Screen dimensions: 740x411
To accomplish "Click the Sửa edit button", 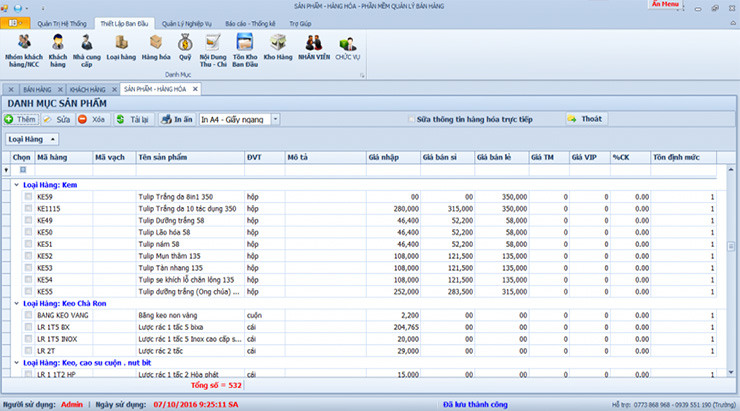I will 57,119.
